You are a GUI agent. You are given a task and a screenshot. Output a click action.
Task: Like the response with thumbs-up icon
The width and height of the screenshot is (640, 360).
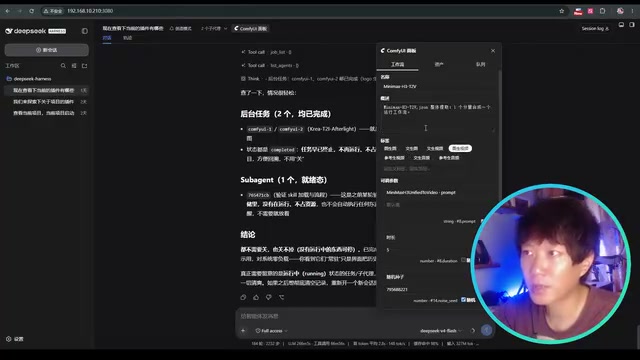256,297
